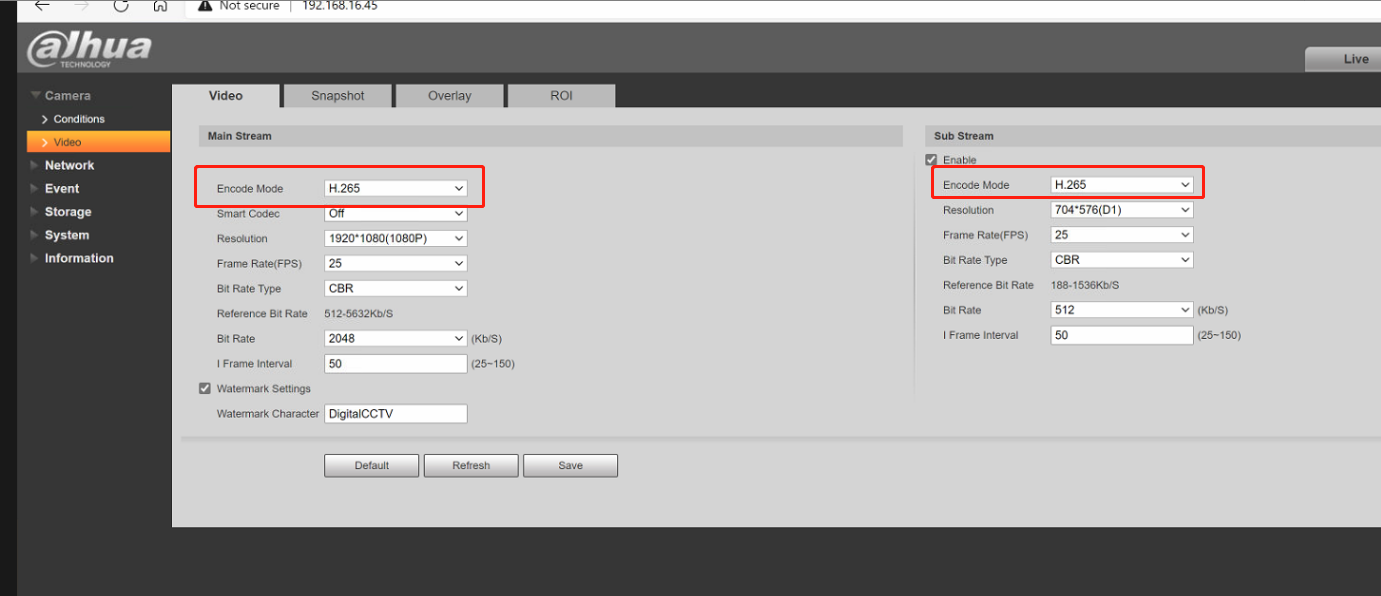This screenshot has width=1381, height=596.
Task: Open Sub Stream Frame Rate dropdown
Action: click(1122, 235)
